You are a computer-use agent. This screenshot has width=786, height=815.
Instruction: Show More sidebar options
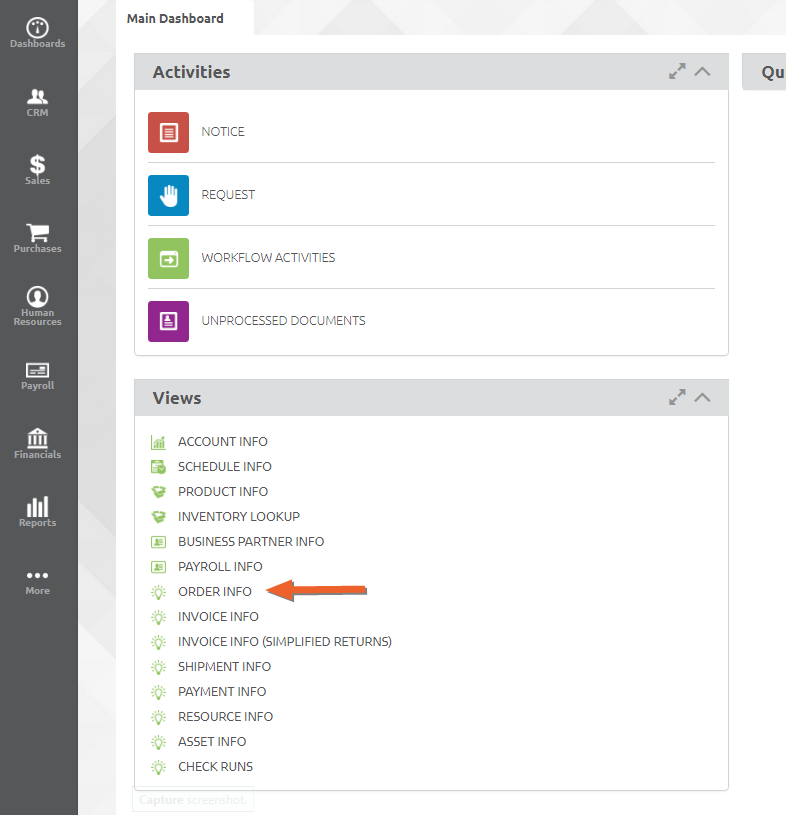[38, 580]
